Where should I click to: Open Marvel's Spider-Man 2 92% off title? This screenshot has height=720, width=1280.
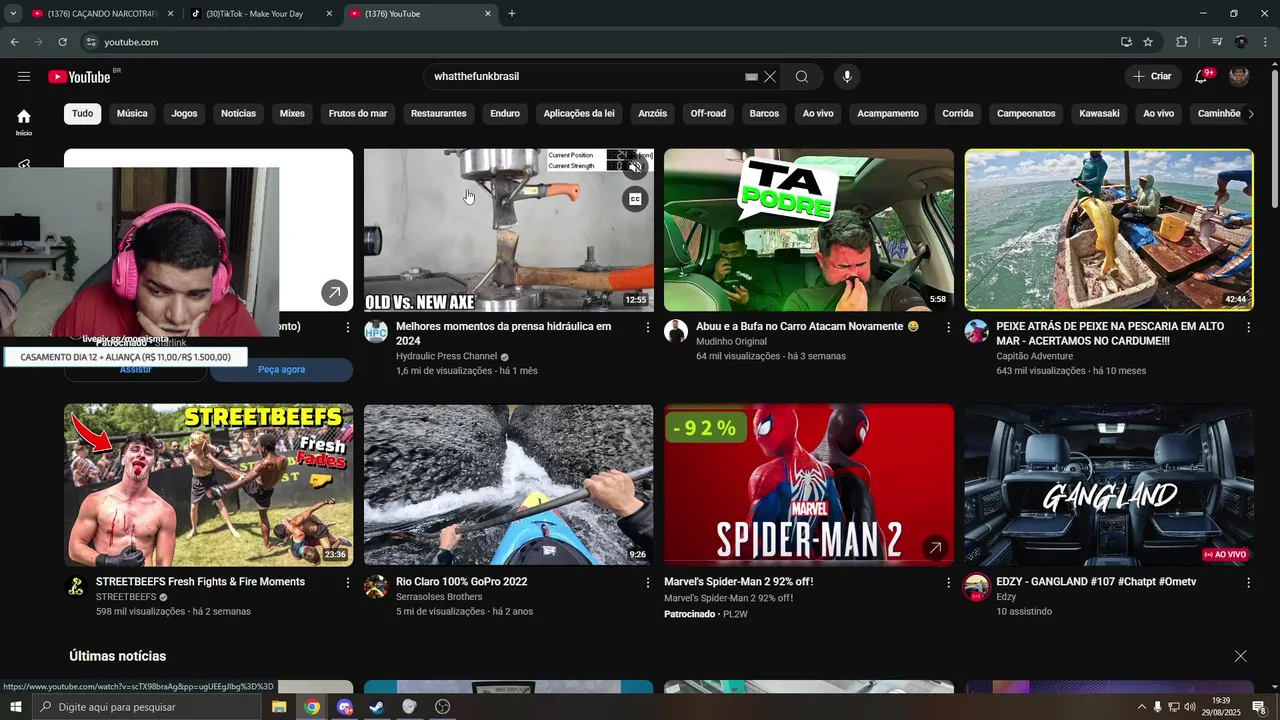[x=738, y=582]
